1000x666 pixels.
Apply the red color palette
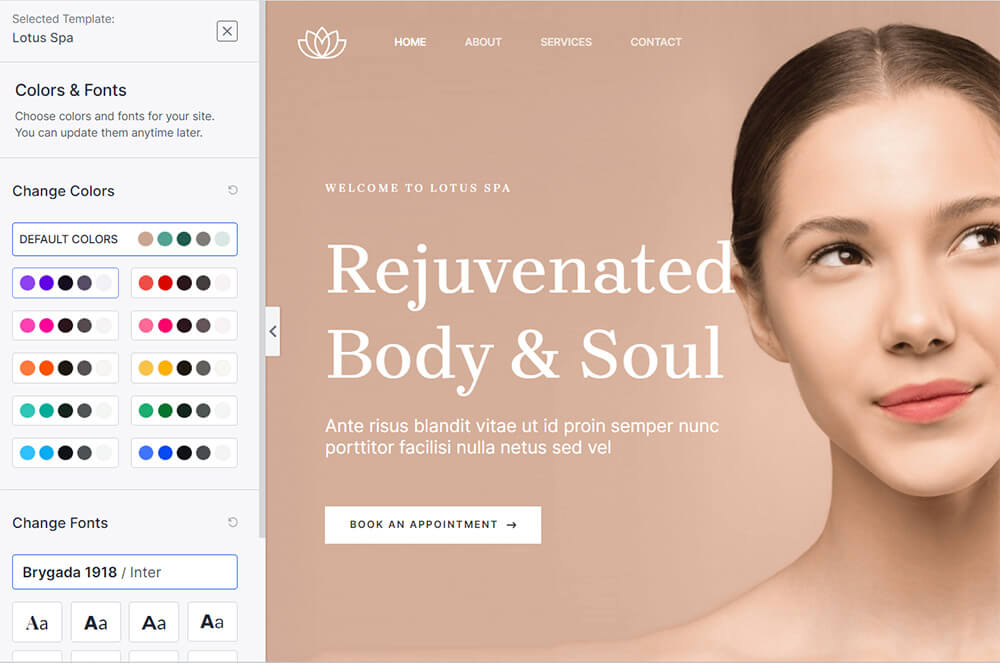[184, 283]
